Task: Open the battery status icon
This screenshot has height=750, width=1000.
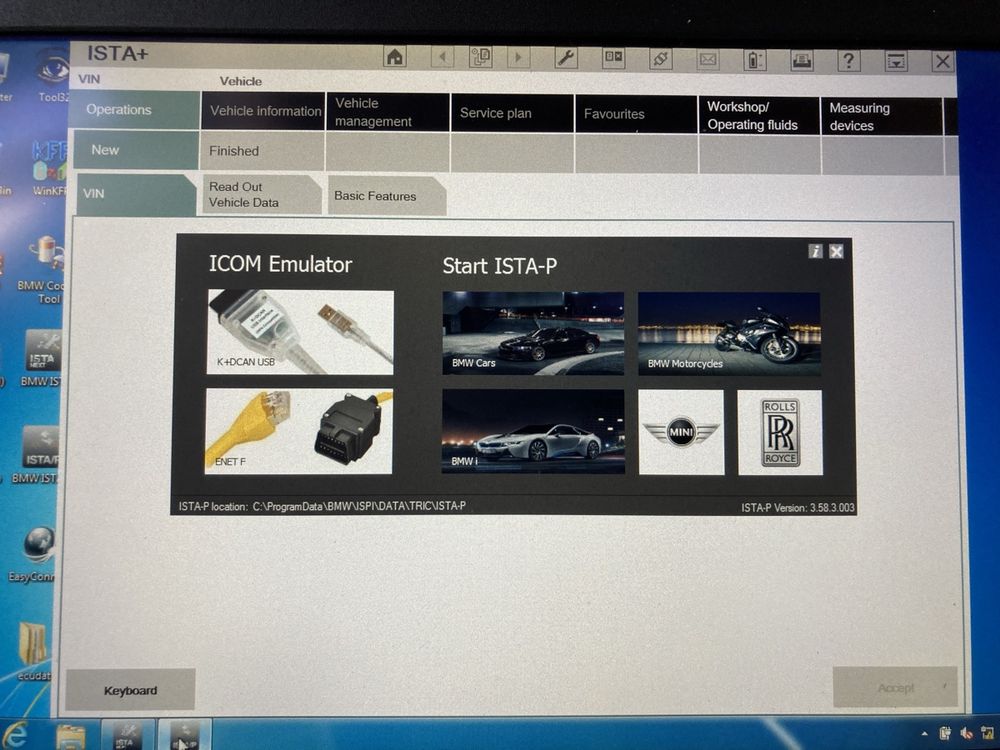Action: pos(755,60)
